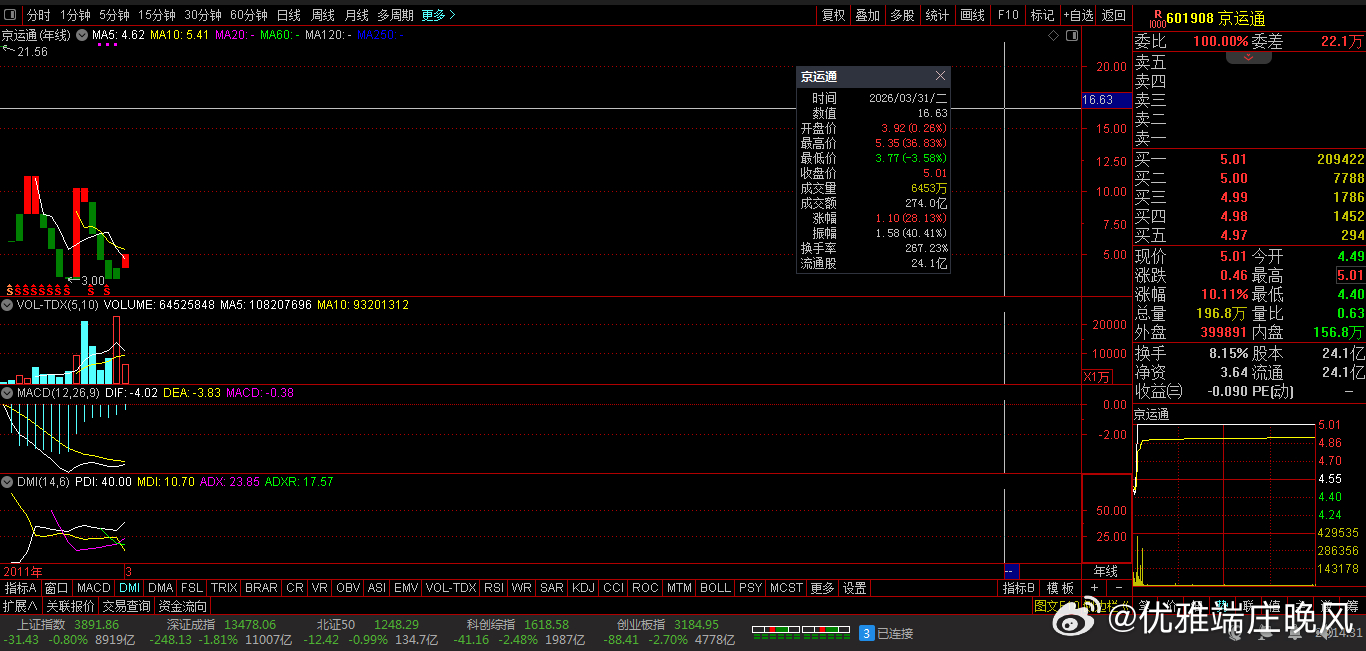
Task: Click the 已连接 connection status icon
Action: (x=868, y=633)
